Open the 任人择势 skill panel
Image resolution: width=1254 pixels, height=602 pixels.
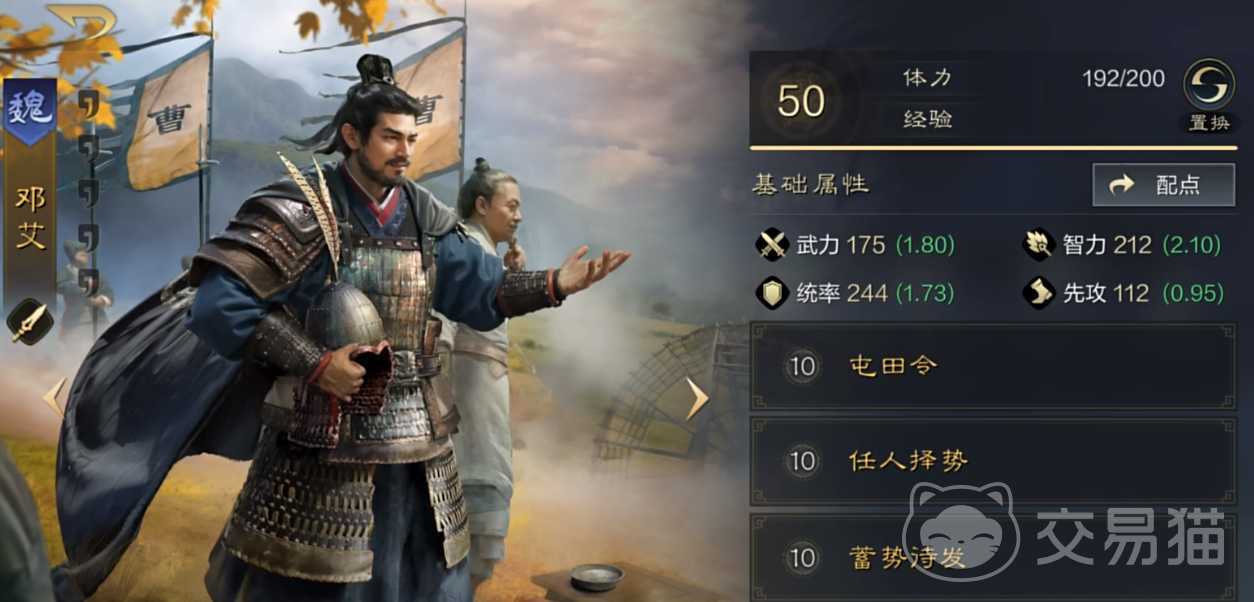pyautogui.click(x=993, y=461)
